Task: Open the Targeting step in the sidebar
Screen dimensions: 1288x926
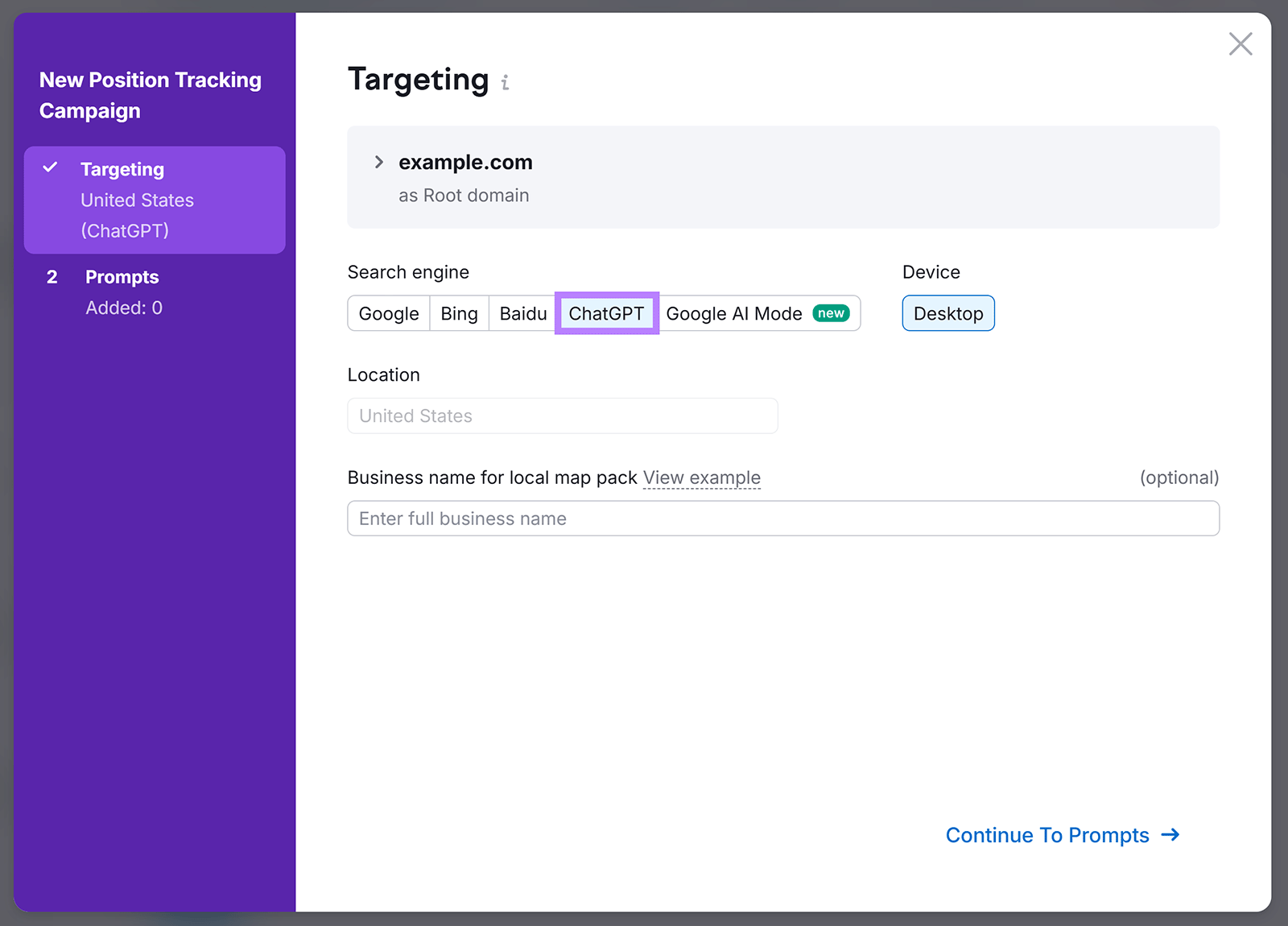Action: [x=122, y=168]
